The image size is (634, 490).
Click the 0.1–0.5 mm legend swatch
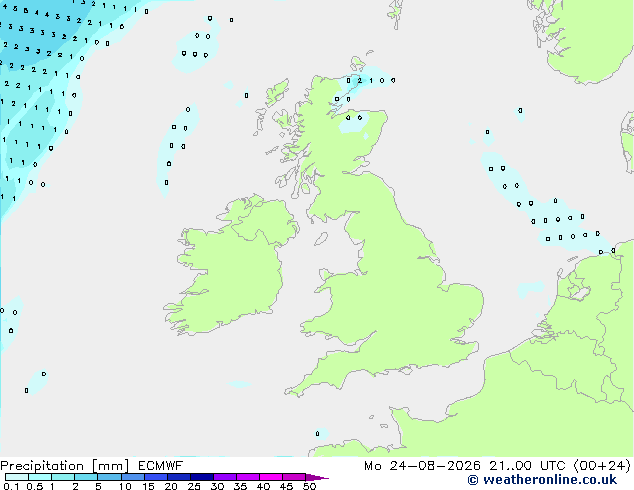(x=17, y=477)
